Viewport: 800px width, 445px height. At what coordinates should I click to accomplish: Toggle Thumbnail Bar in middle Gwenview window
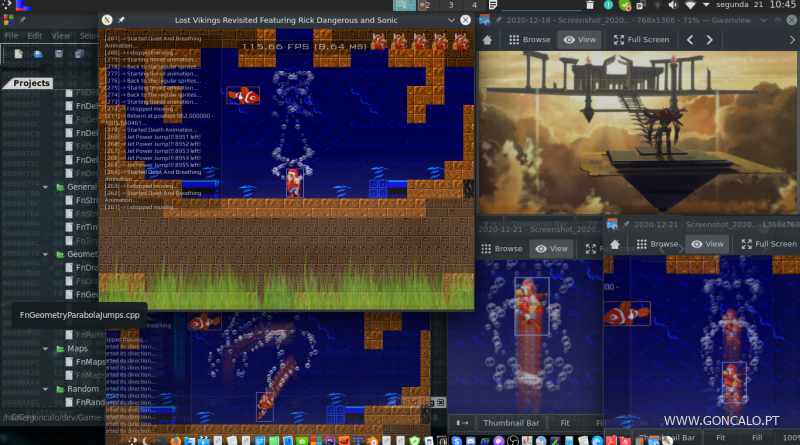click(x=511, y=423)
